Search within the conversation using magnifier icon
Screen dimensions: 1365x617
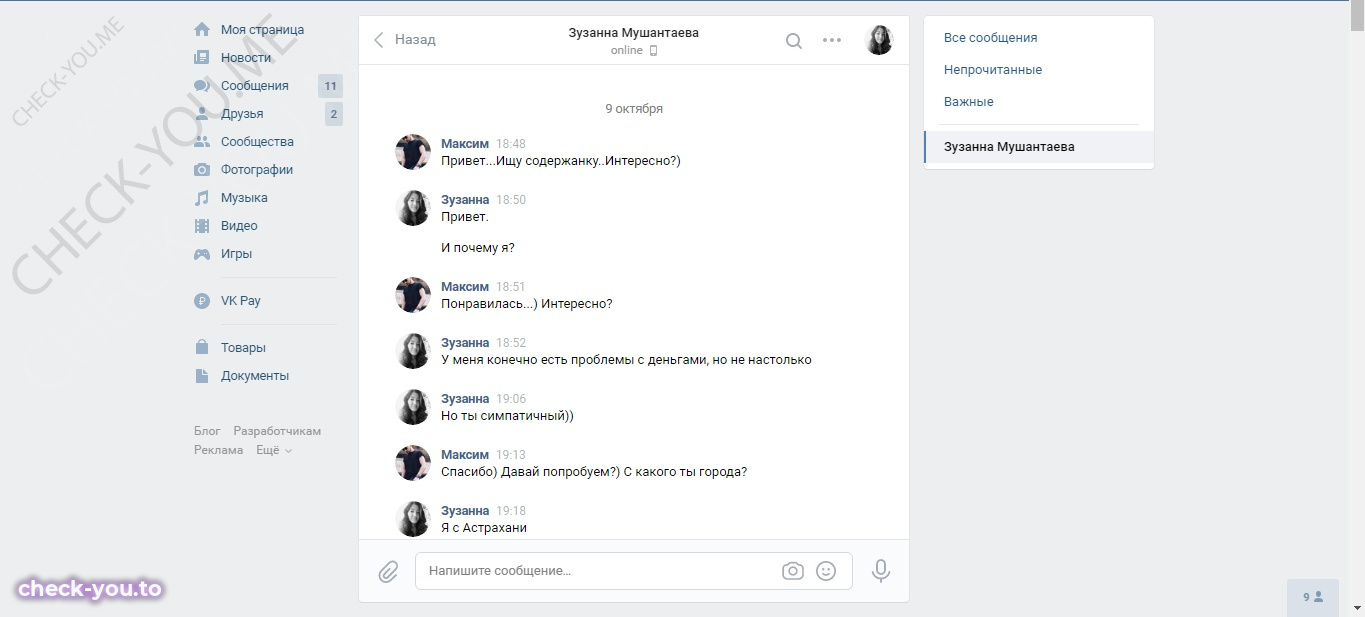click(x=794, y=41)
